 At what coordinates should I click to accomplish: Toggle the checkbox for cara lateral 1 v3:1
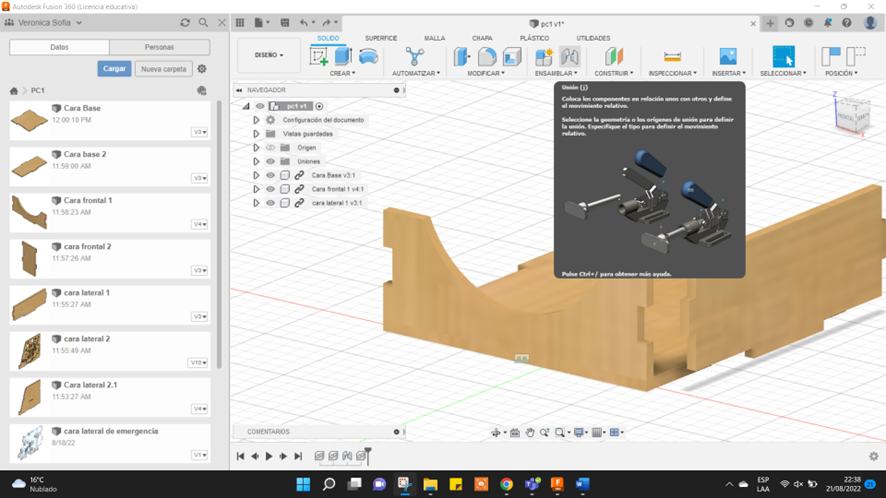pos(285,203)
